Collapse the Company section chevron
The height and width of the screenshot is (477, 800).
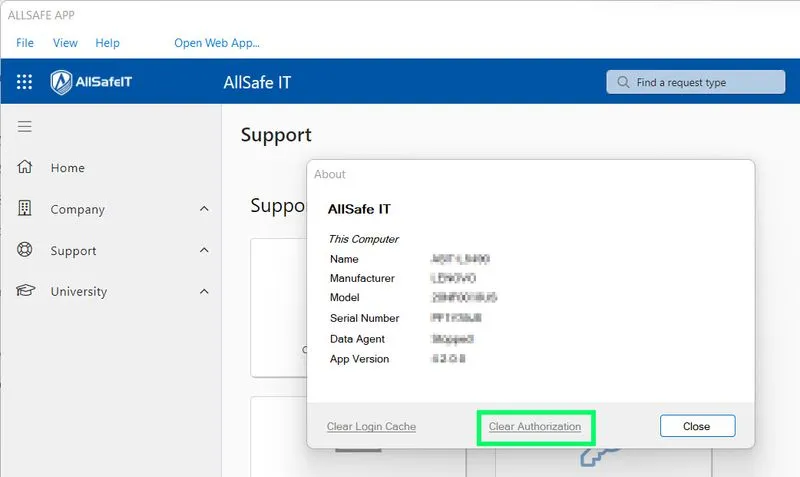204,209
